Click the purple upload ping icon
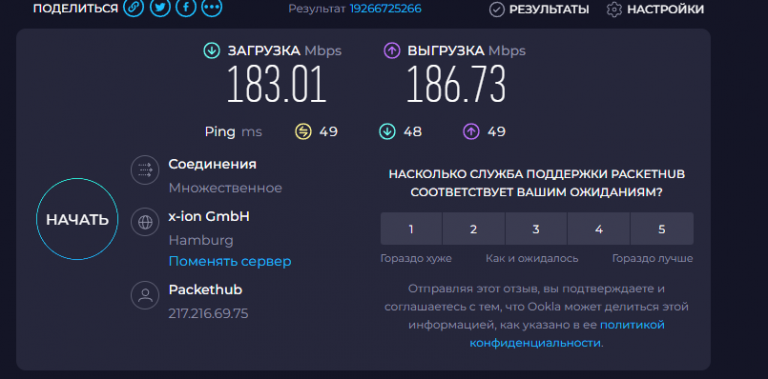 (471, 131)
